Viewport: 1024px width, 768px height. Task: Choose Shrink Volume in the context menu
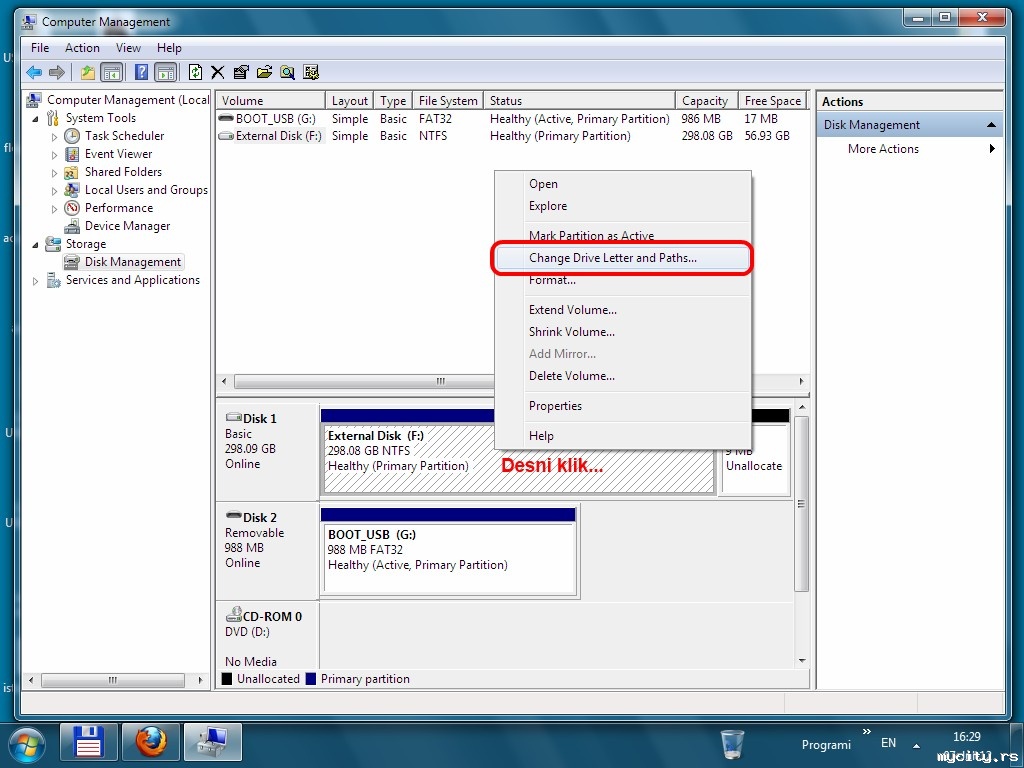[x=622, y=332]
